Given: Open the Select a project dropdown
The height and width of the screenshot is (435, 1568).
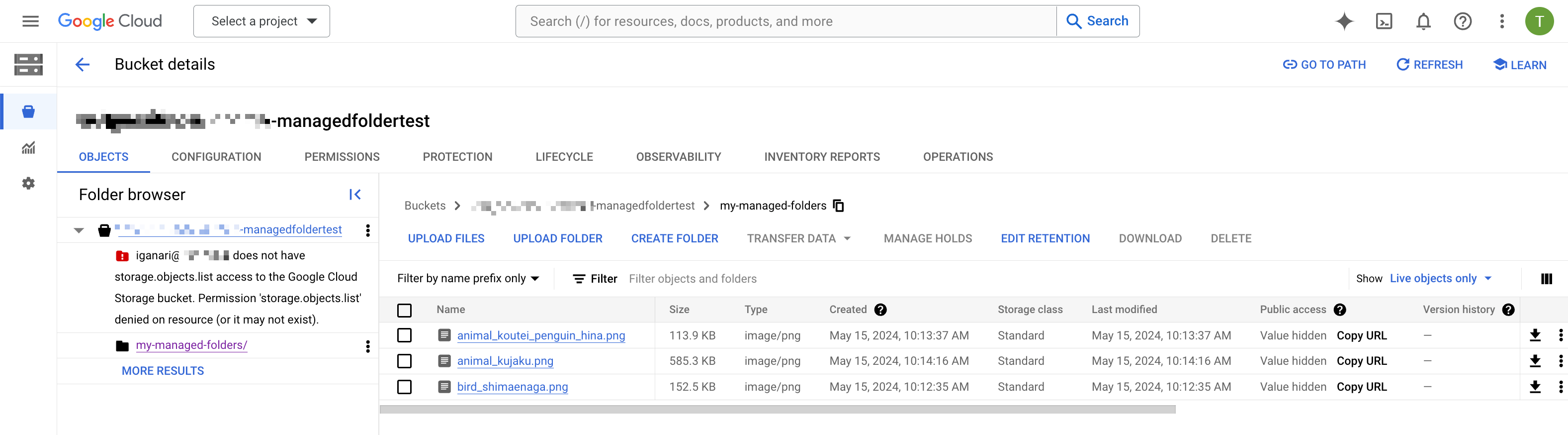Looking at the screenshot, I should pyautogui.click(x=261, y=21).
